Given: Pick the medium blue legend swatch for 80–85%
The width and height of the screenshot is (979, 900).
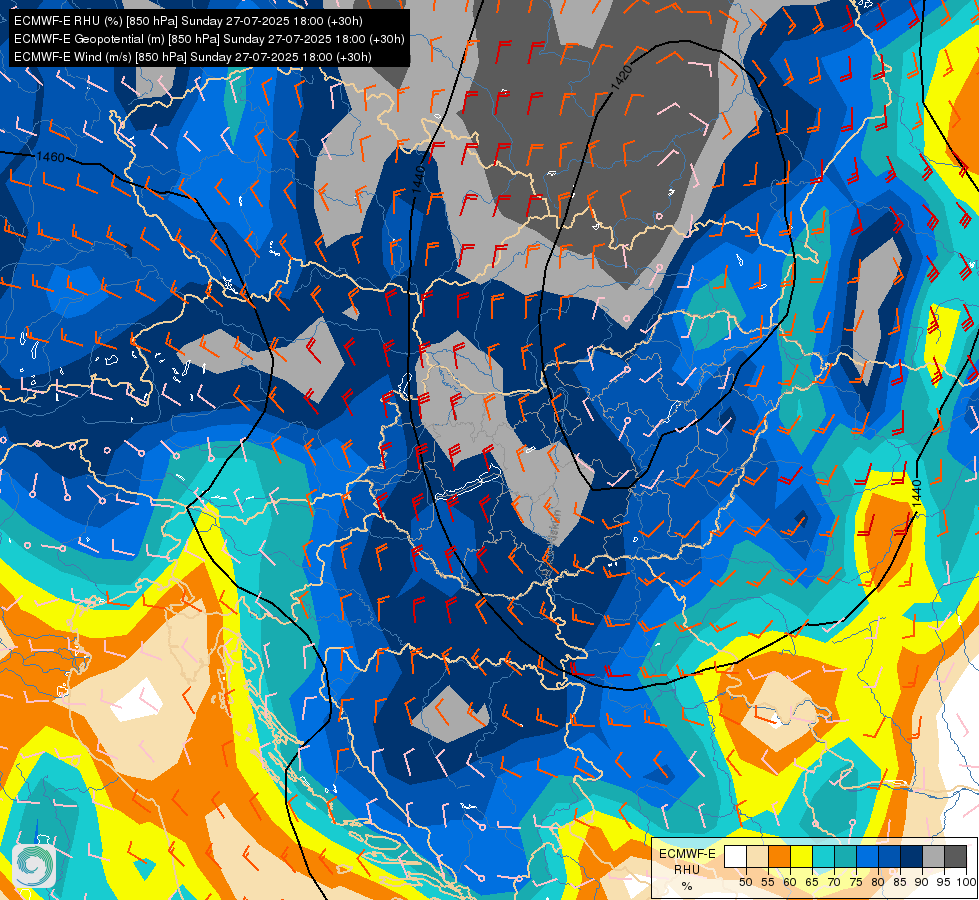Looking at the screenshot, I should [x=889, y=856].
